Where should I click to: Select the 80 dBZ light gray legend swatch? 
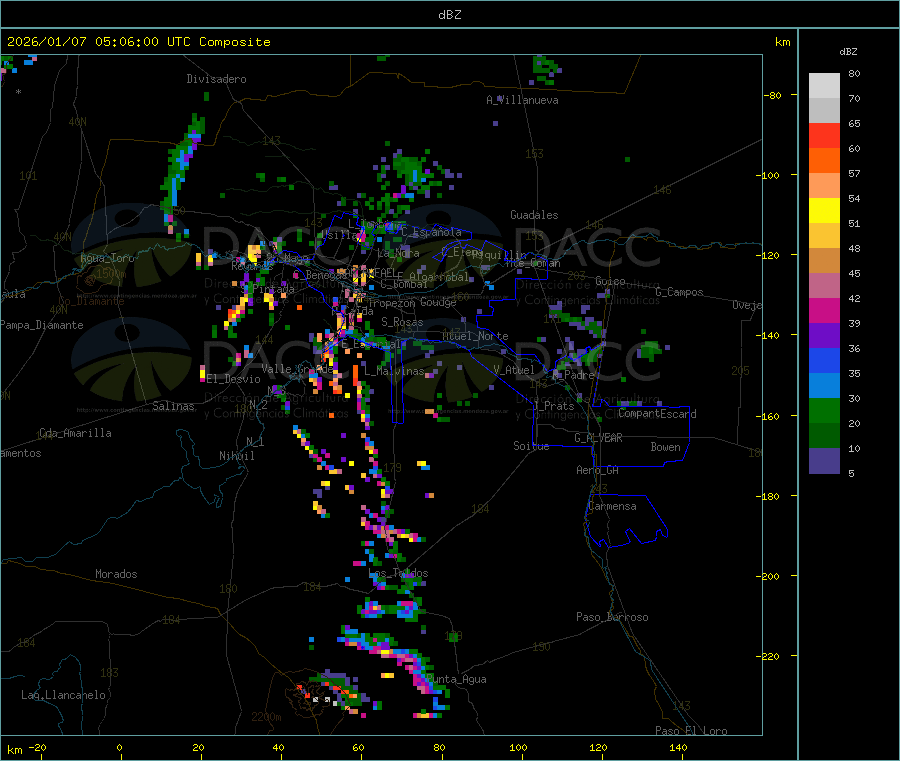(x=824, y=86)
